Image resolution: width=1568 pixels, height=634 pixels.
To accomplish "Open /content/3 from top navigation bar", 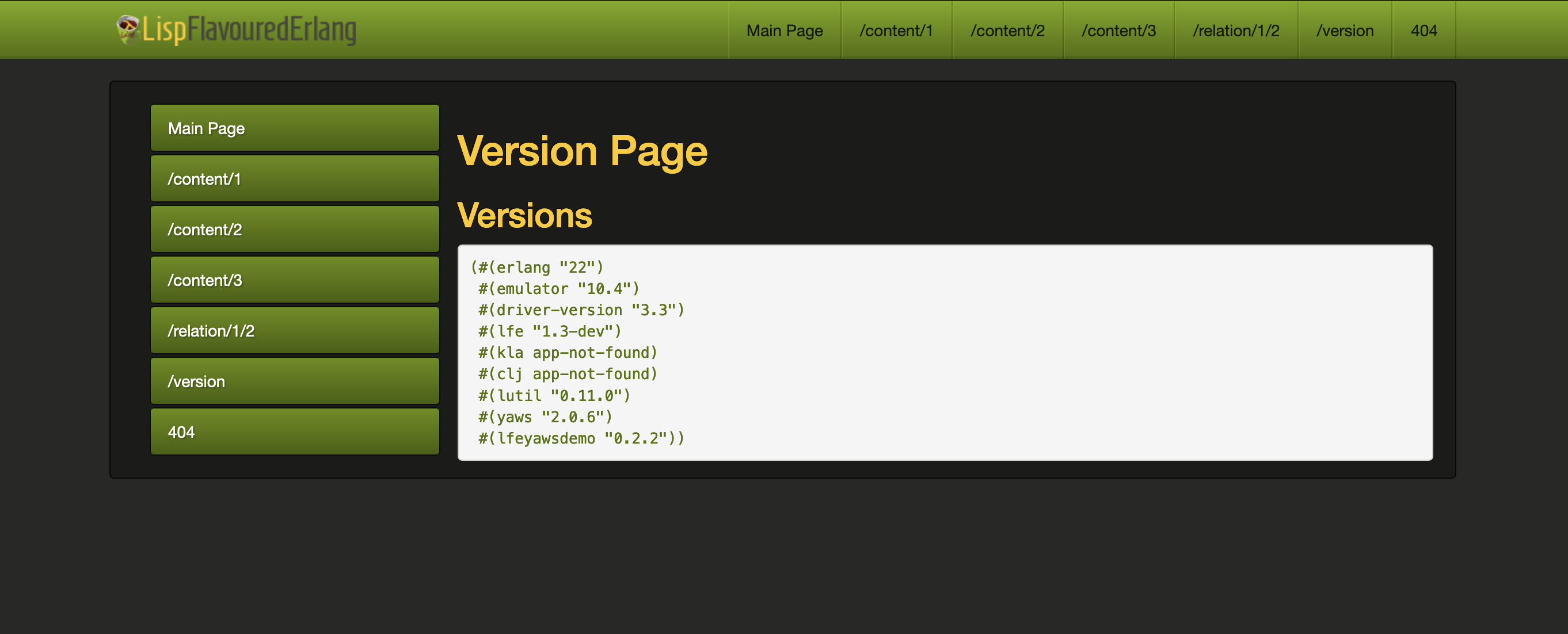I will click(x=1118, y=30).
